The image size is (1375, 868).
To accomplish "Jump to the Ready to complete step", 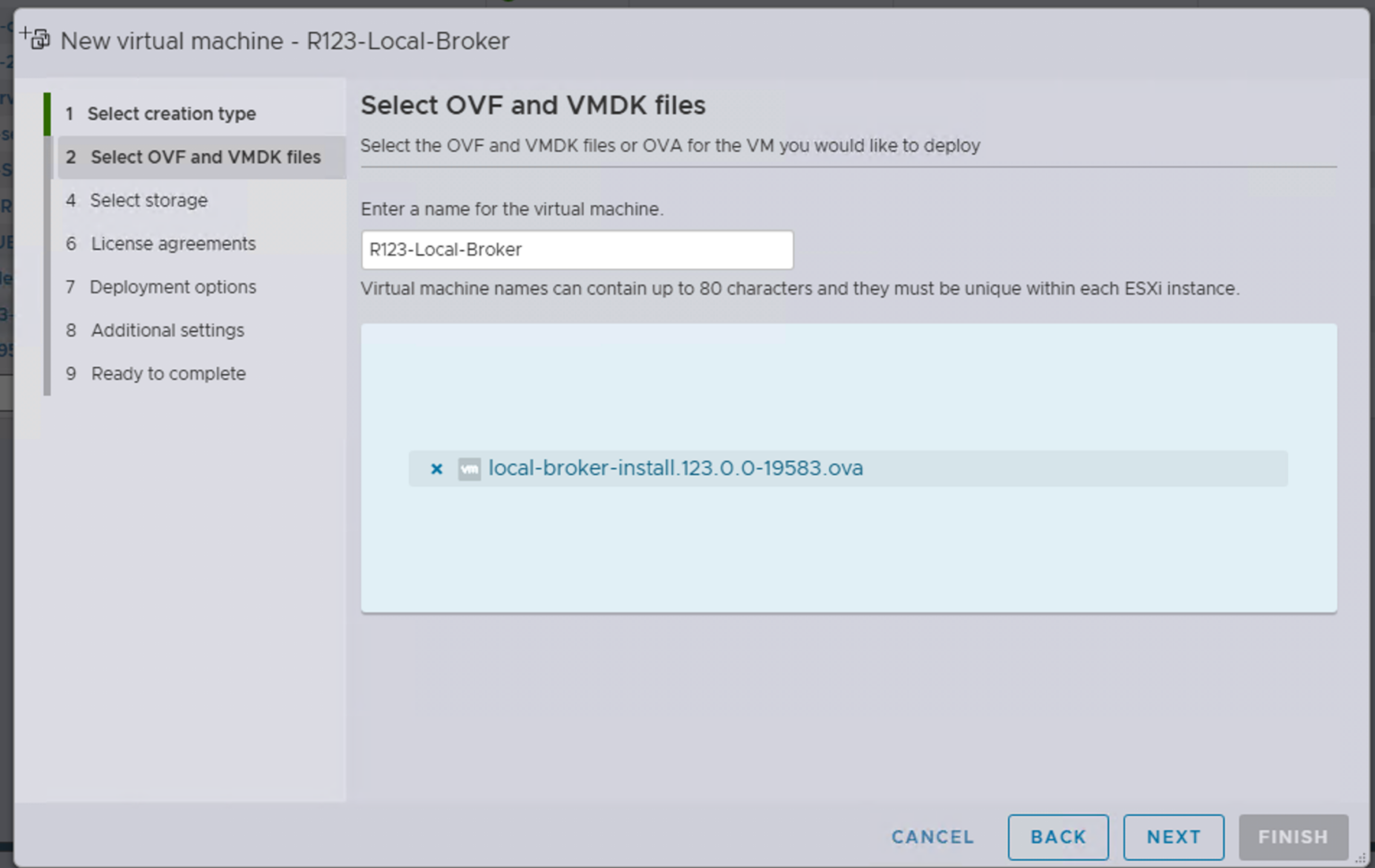I will [x=167, y=373].
